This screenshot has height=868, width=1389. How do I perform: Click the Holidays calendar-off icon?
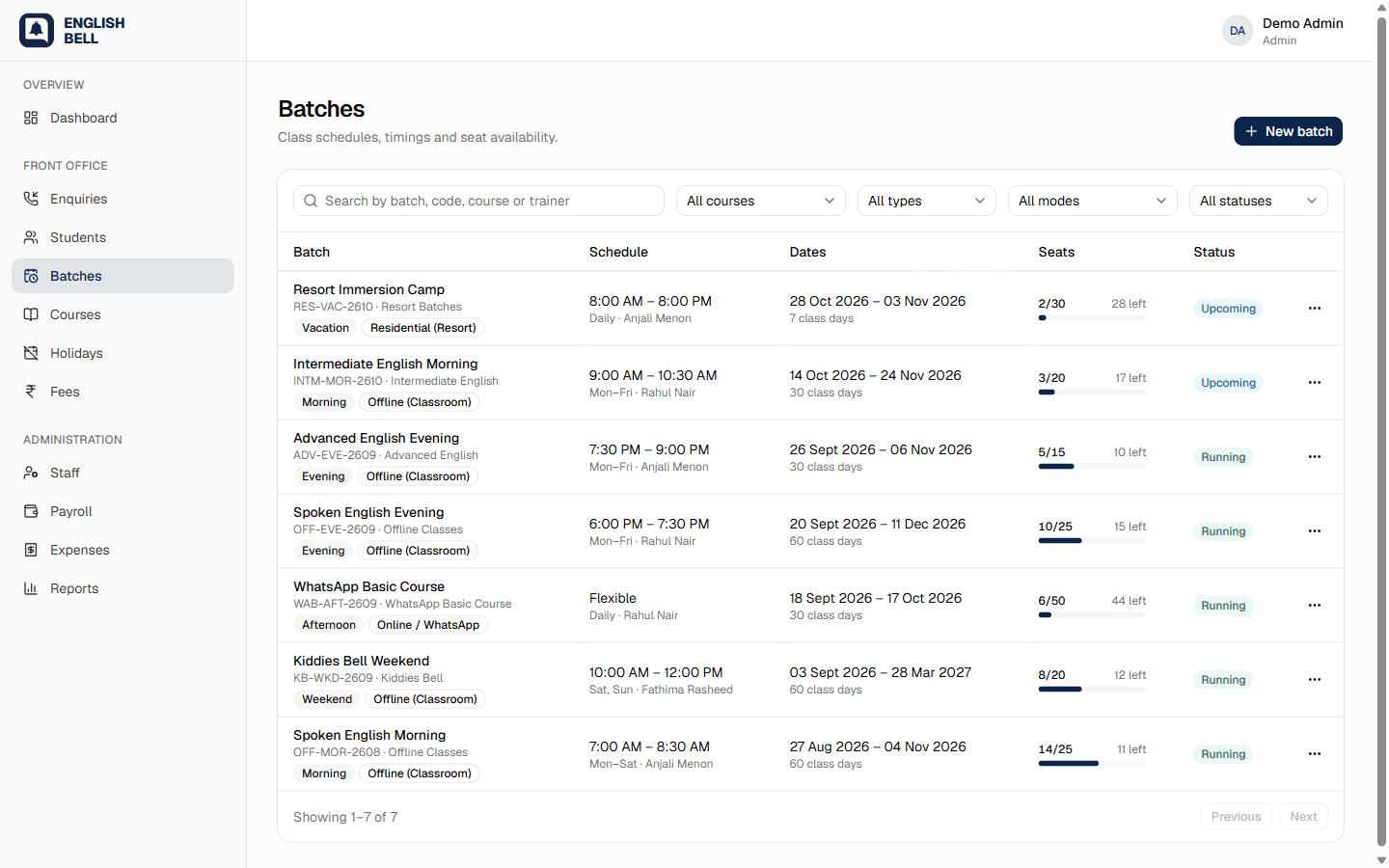[31, 353]
